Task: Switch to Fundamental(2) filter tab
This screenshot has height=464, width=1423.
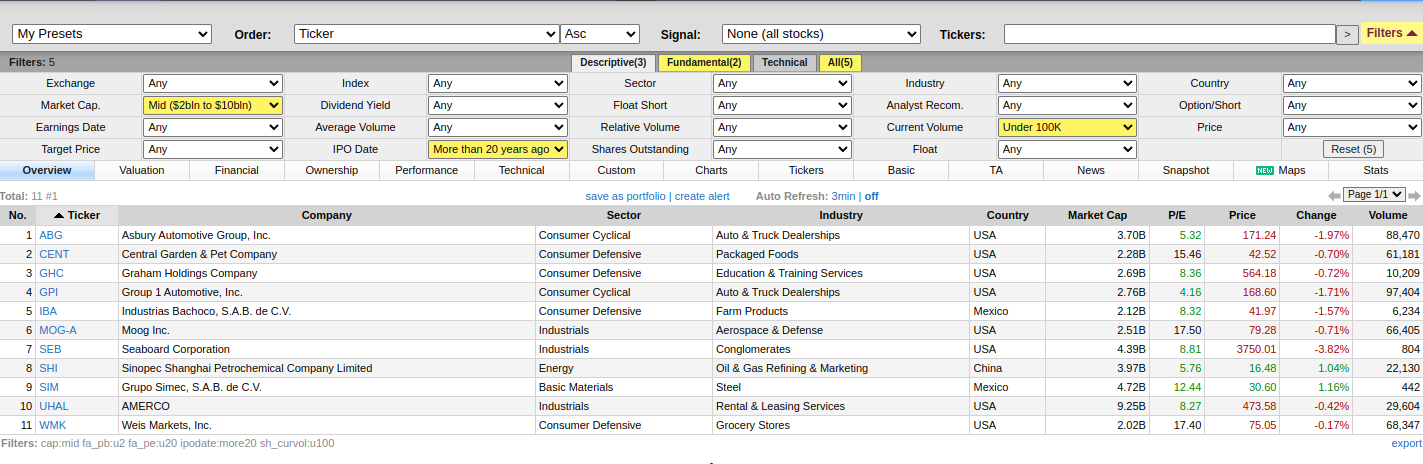Action: (x=703, y=62)
